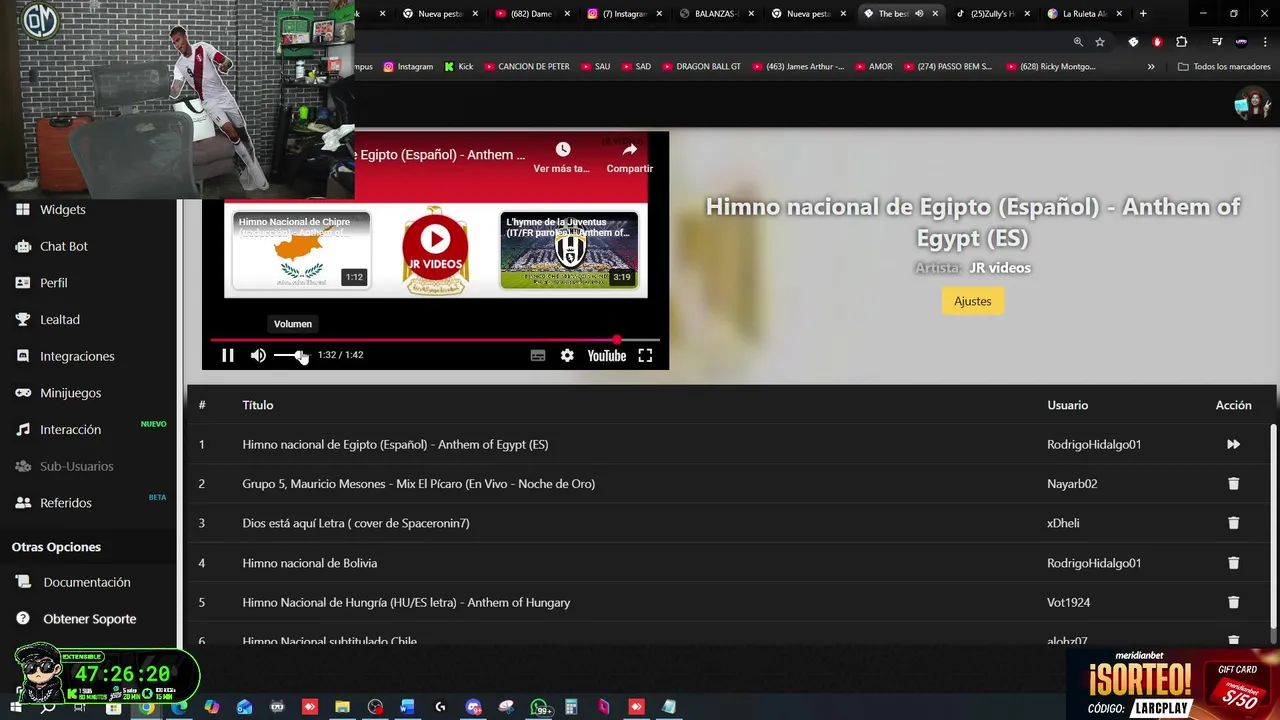Open a new browser tab with plus
Screen dimensions: 1280x720
(1143, 14)
